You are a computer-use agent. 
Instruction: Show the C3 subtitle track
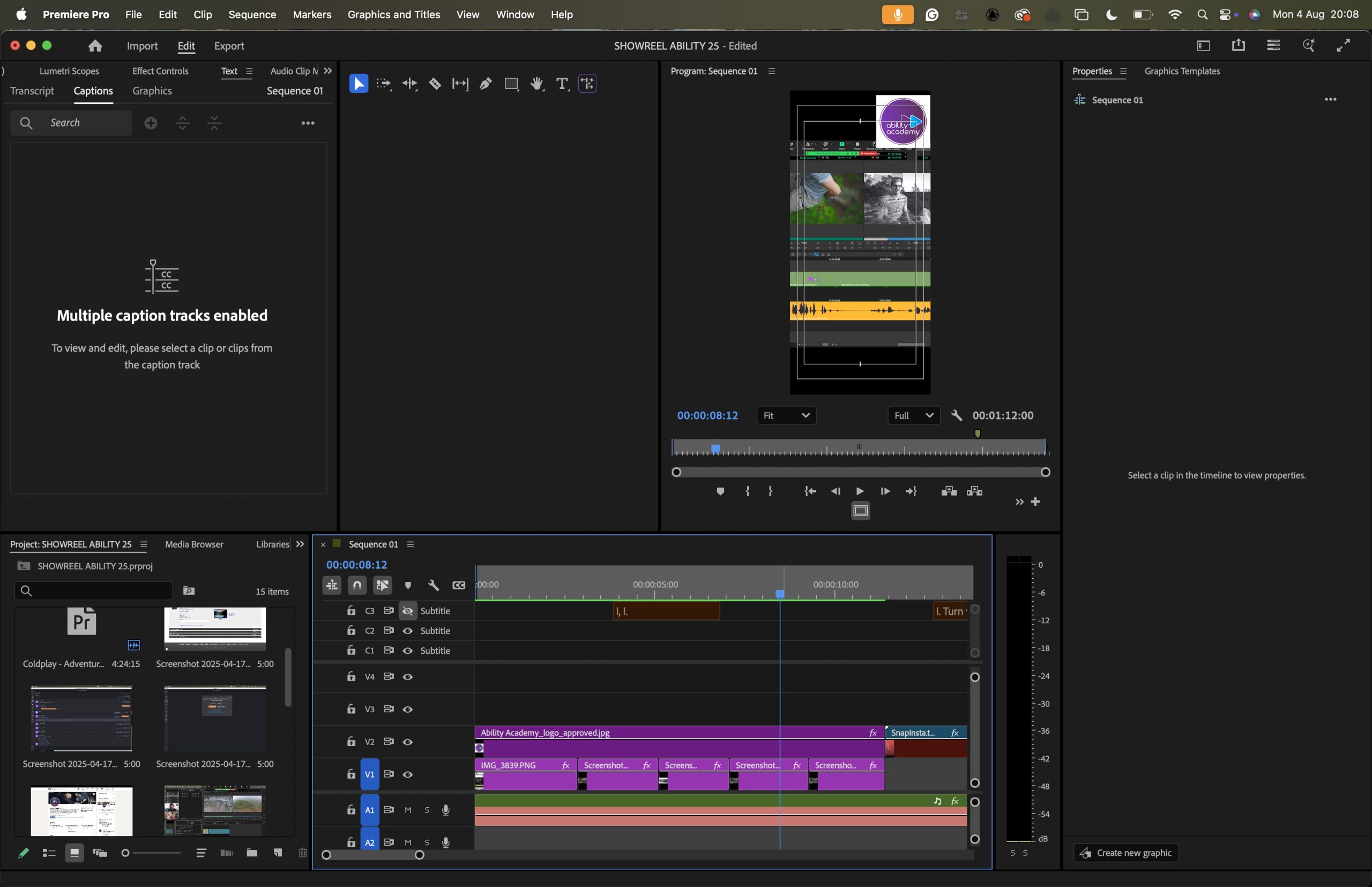click(x=408, y=610)
